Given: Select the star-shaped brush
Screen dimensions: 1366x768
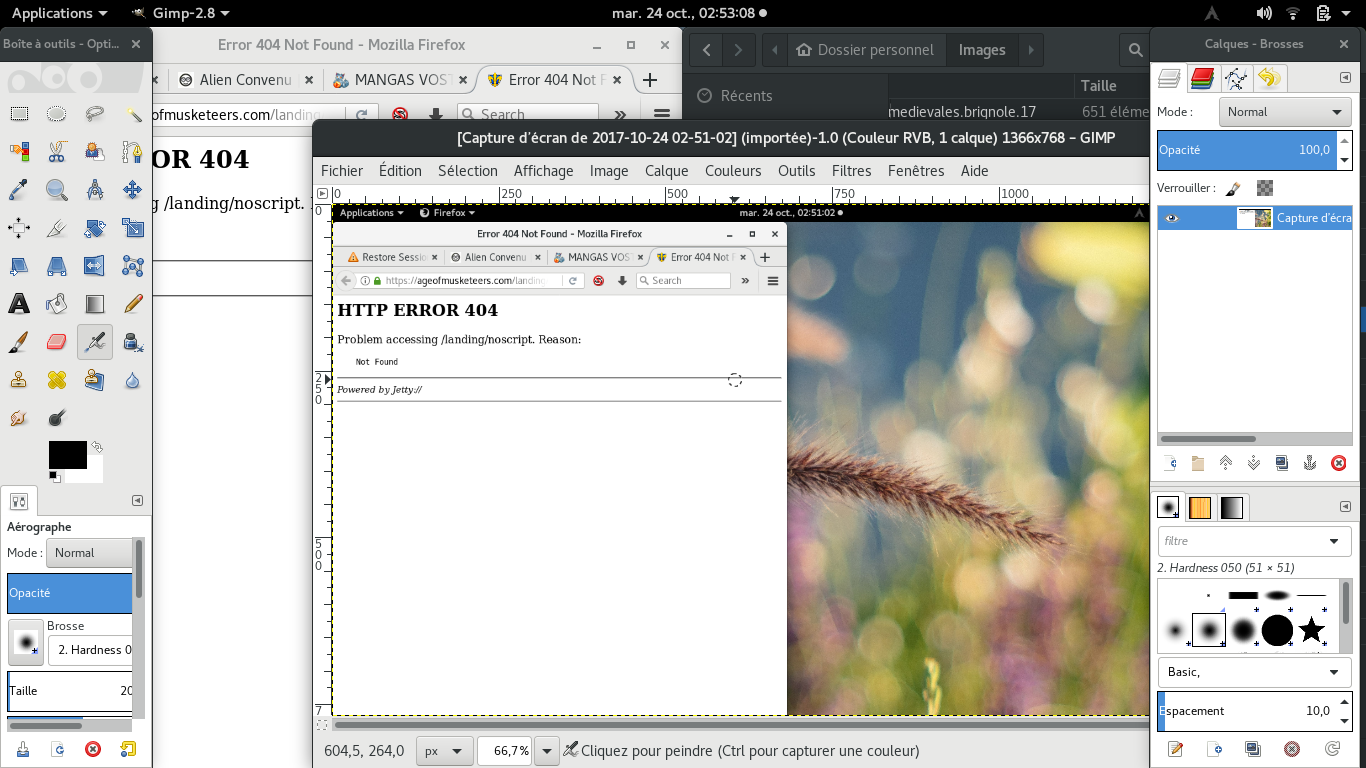Looking at the screenshot, I should (x=1311, y=631).
